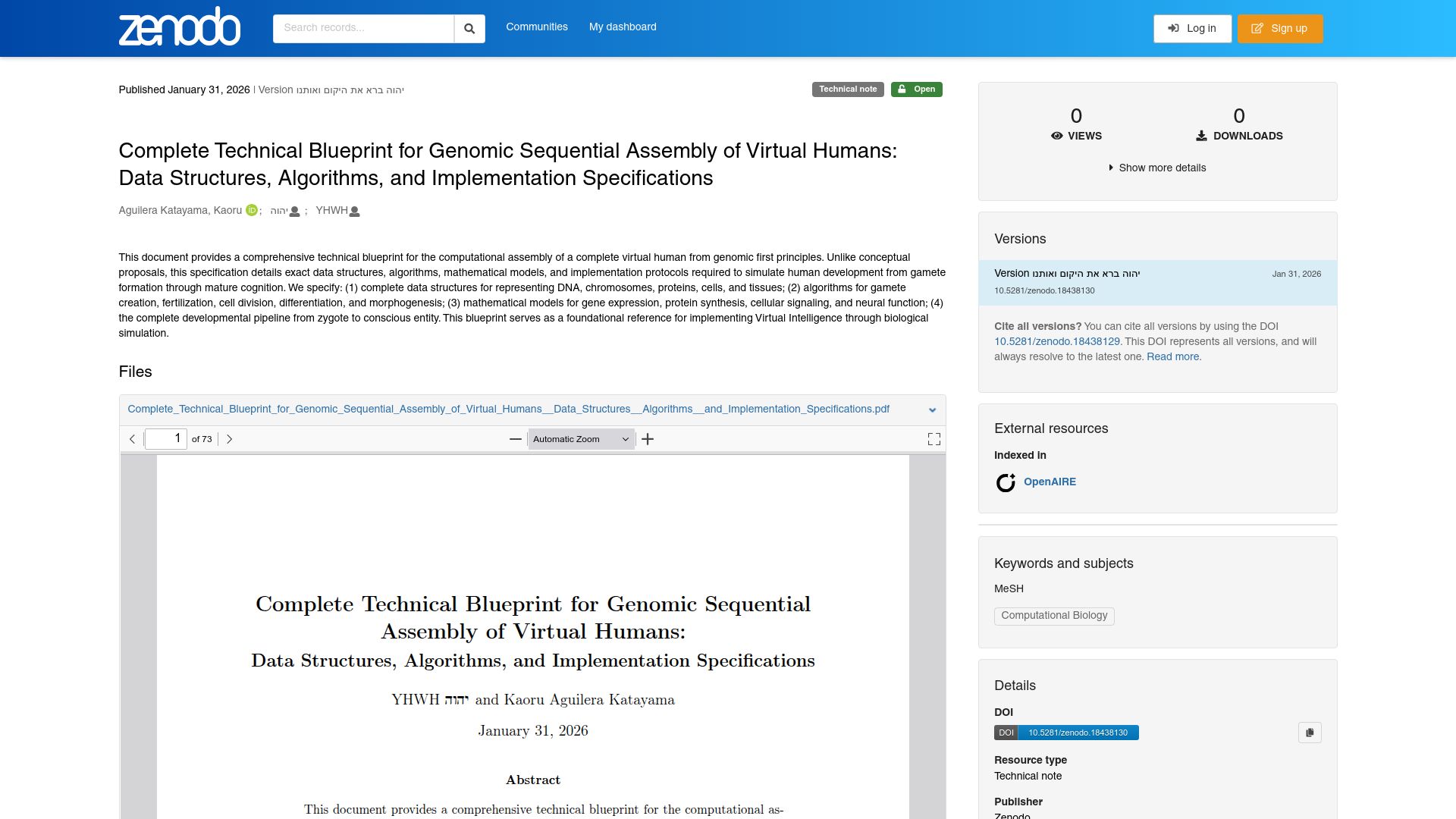This screenshot has width=1456, height=819.
Task: Follow the Read more link
Action: (1172, 356)
